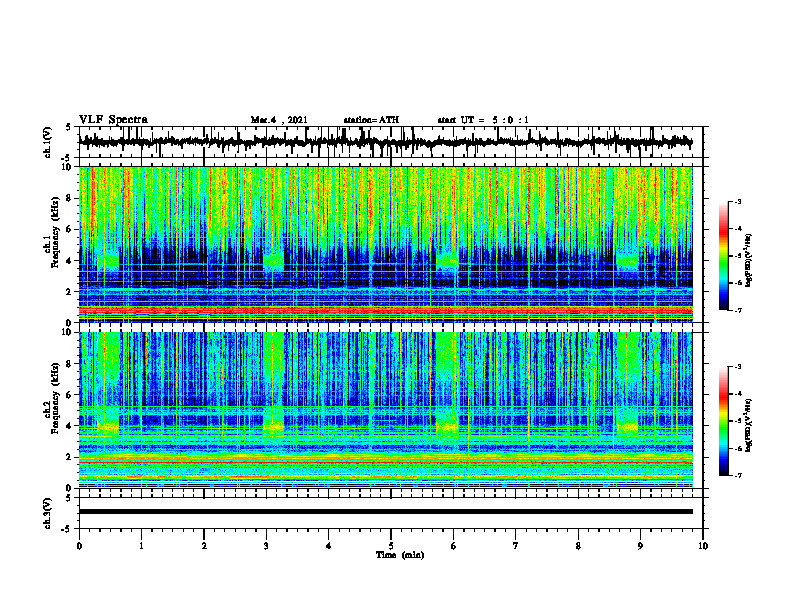Click the ch.1 voltage waveform trace

[385, 142]
